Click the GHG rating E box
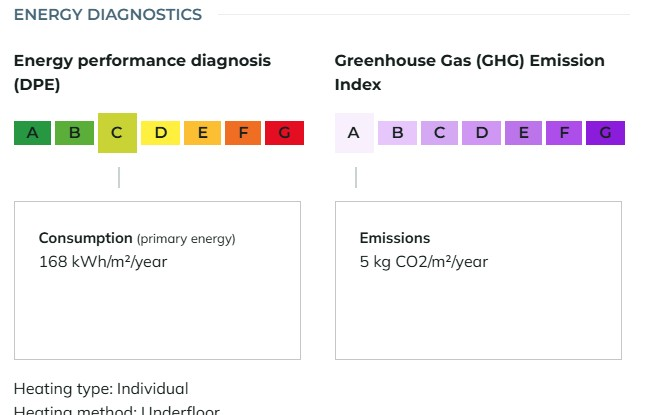650x415 pixels. [523, 133]
